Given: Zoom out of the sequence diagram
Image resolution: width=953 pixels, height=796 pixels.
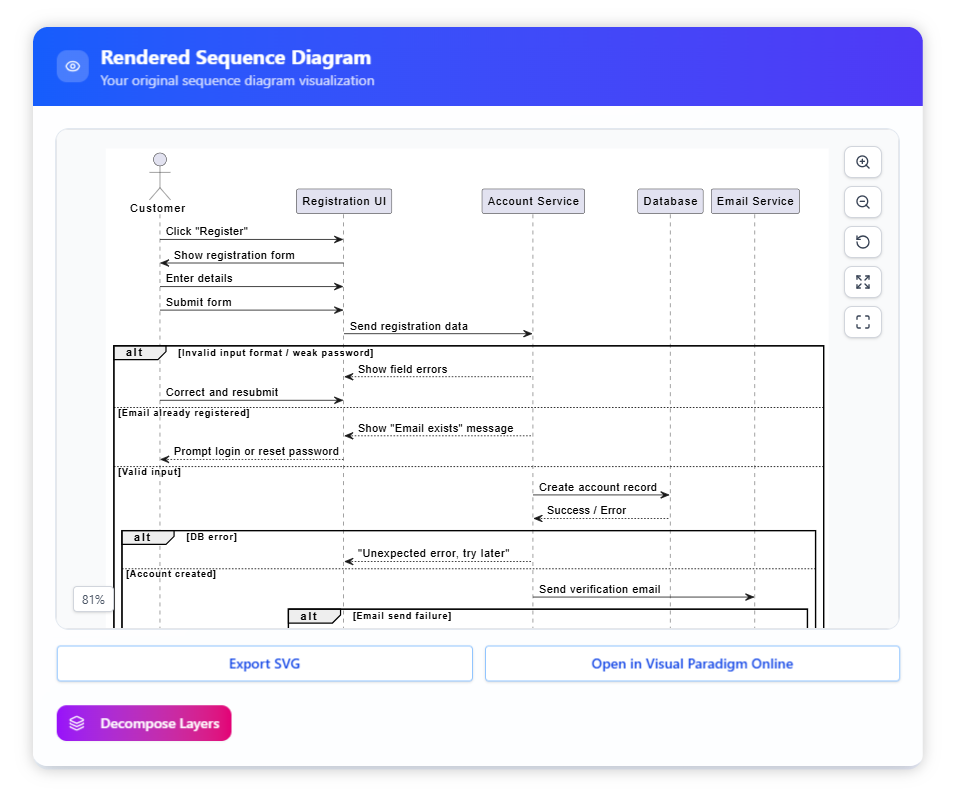Looking at the screenshot, I should click(x=862, y=202).
